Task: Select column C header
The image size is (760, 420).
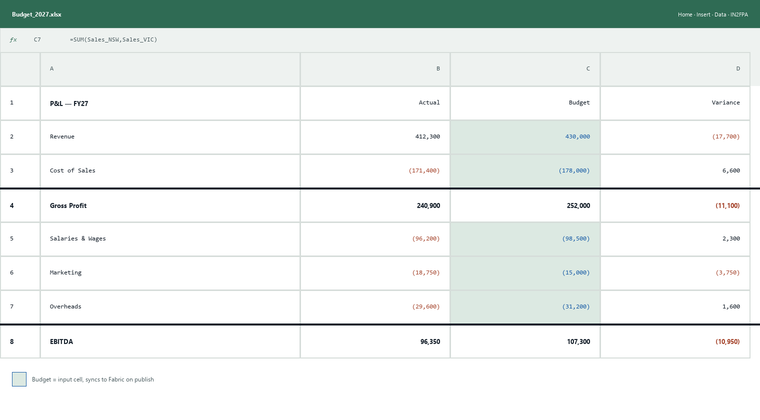Action: point(525,69)
